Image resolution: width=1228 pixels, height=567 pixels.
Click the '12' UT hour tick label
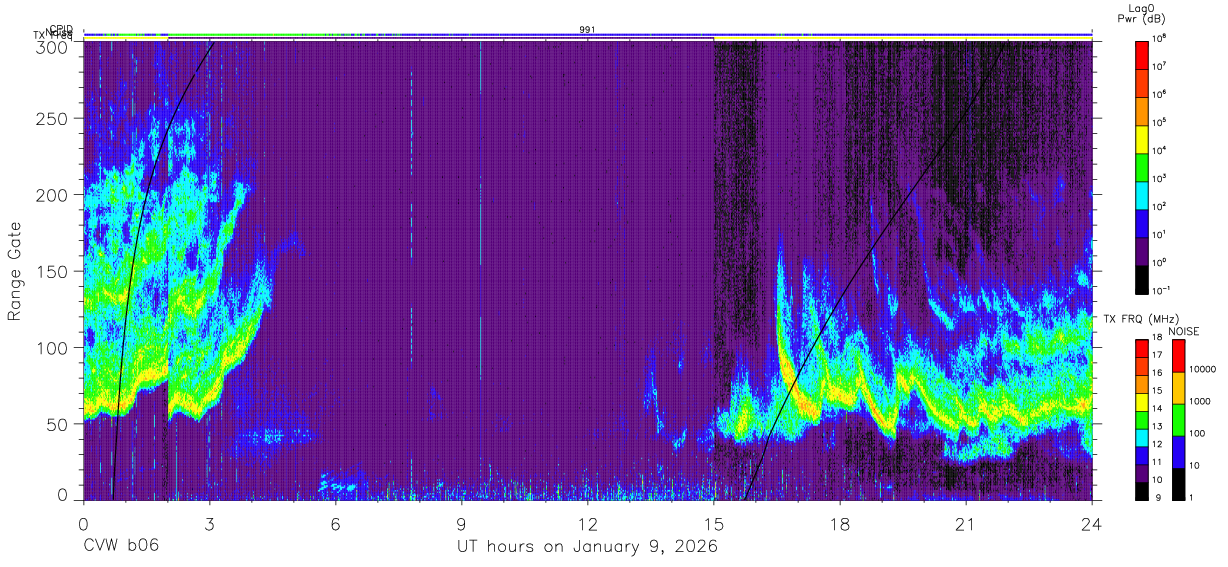(x=588, y=523)
